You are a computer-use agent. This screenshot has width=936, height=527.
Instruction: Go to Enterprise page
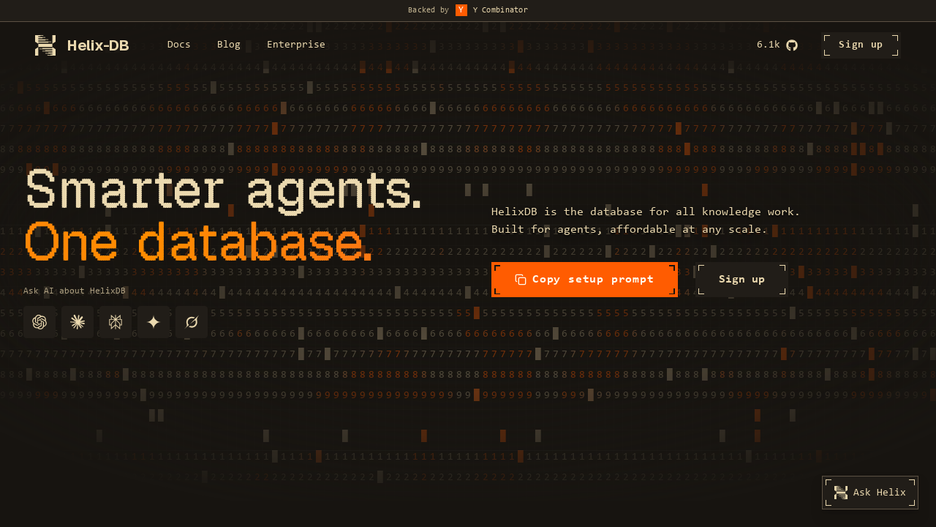coord(296,45)
